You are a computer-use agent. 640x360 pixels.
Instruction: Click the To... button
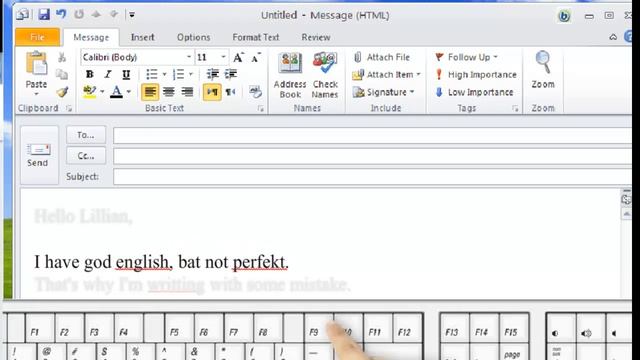tap(86, 135)
